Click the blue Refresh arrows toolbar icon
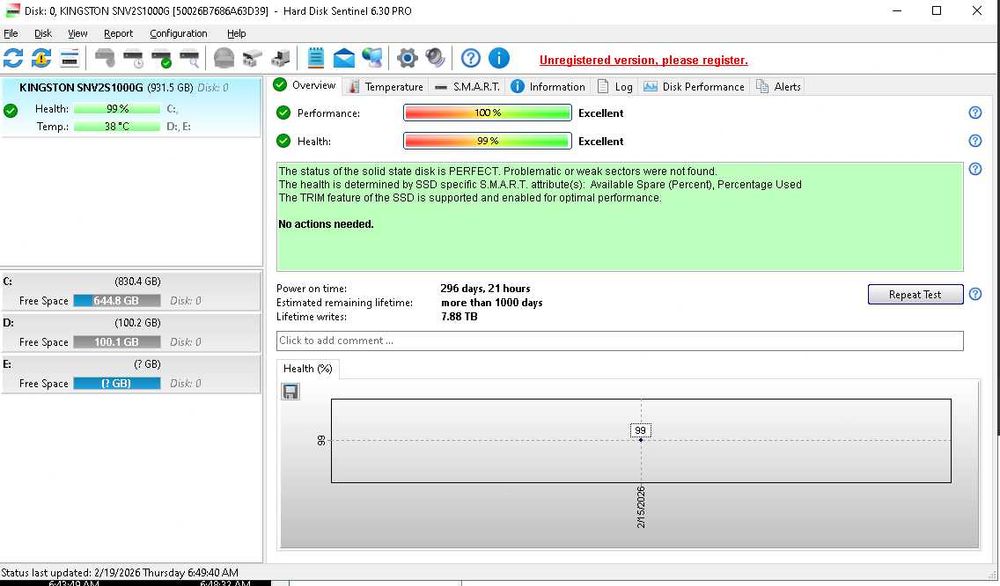This screenshot has height=586, width=1000. point(13,59)
